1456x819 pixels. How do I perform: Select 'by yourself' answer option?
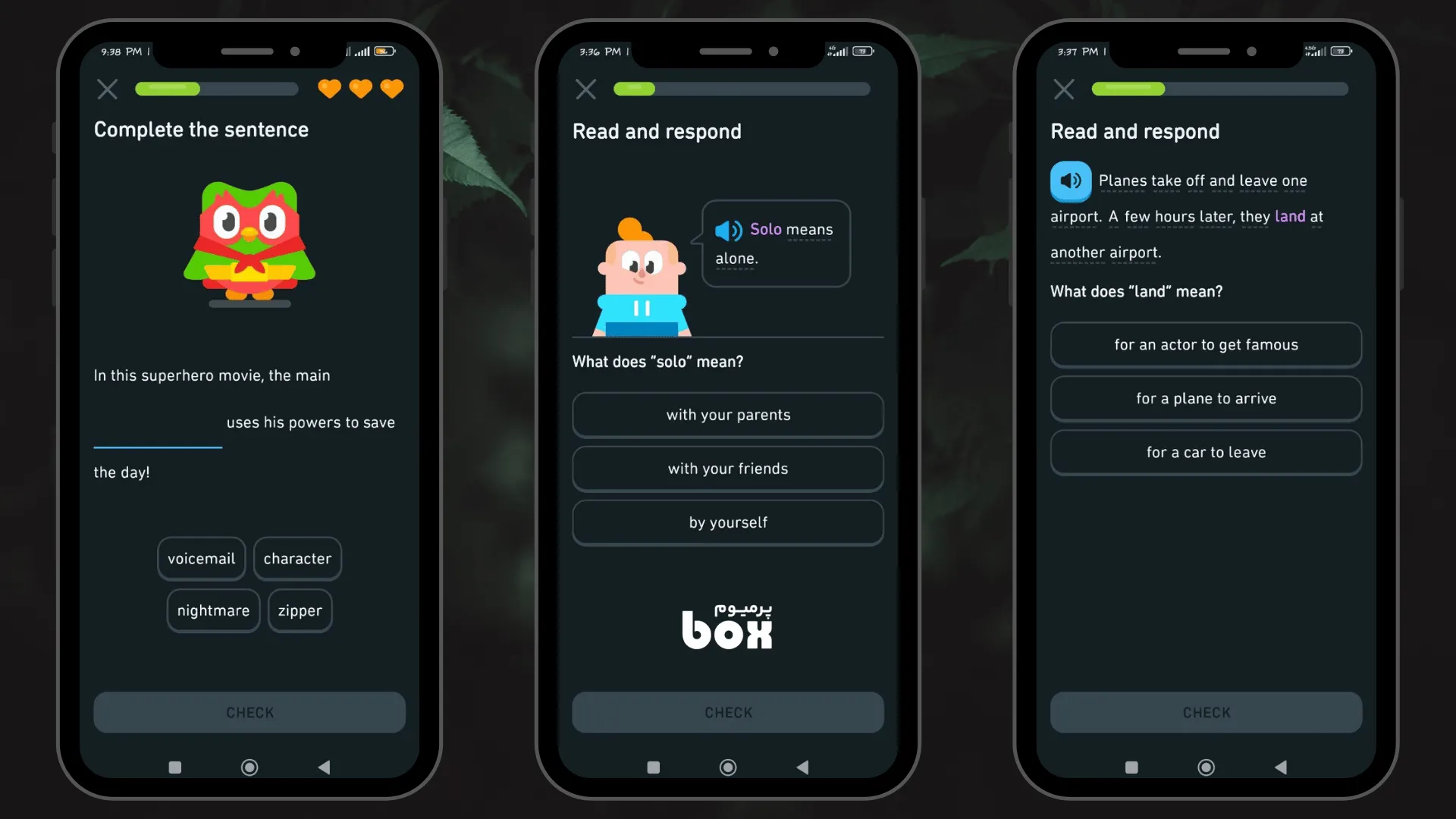click(x=728, y=521)
